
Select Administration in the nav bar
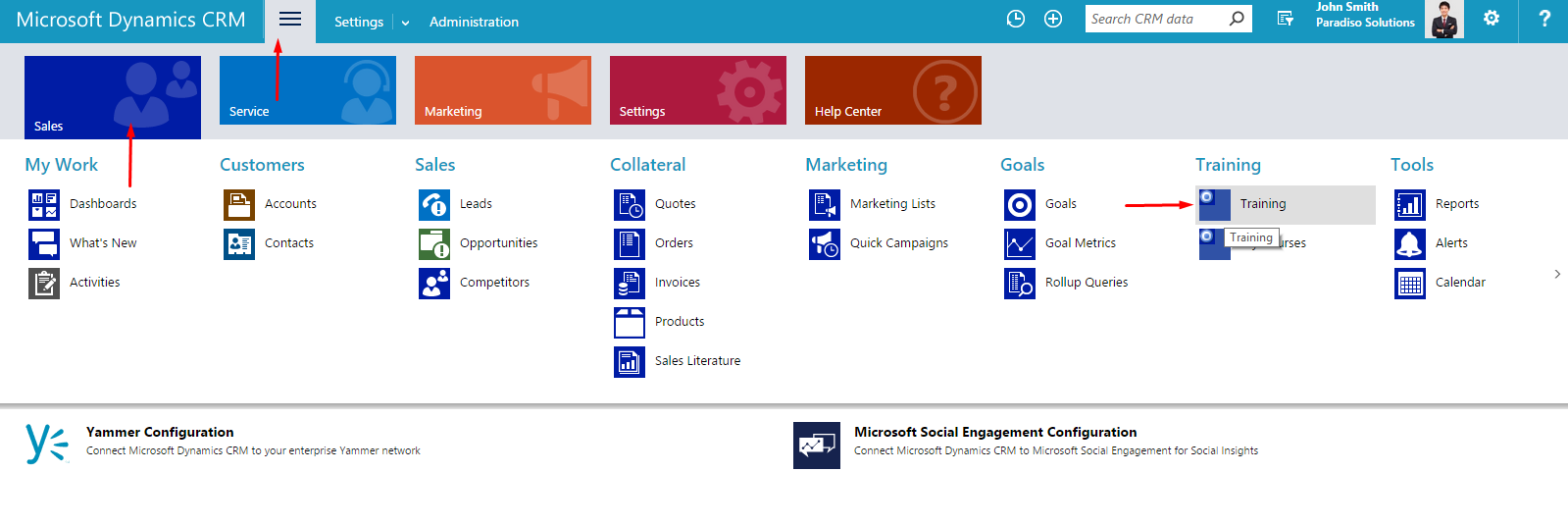474,22
